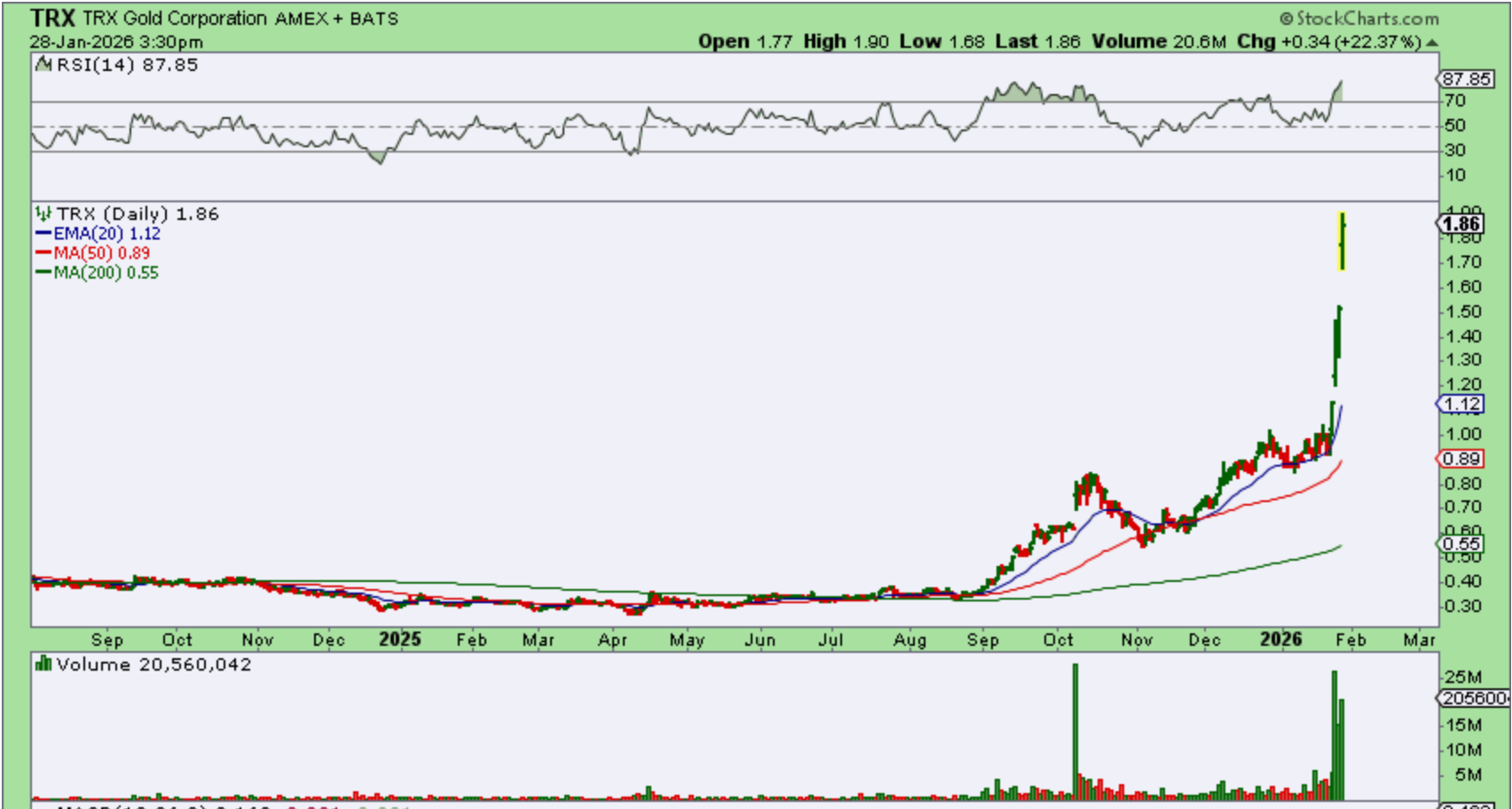The height and width of the screenshot is (809, 1512).
Task: Click the green 0.55 MA price tag
Action: click(1461, 544)
